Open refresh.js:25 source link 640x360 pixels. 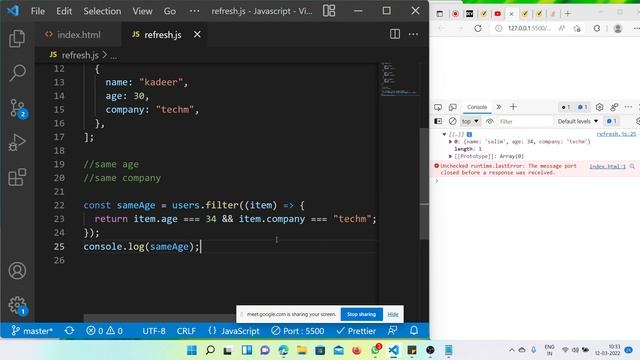click(x=616, y=134)
